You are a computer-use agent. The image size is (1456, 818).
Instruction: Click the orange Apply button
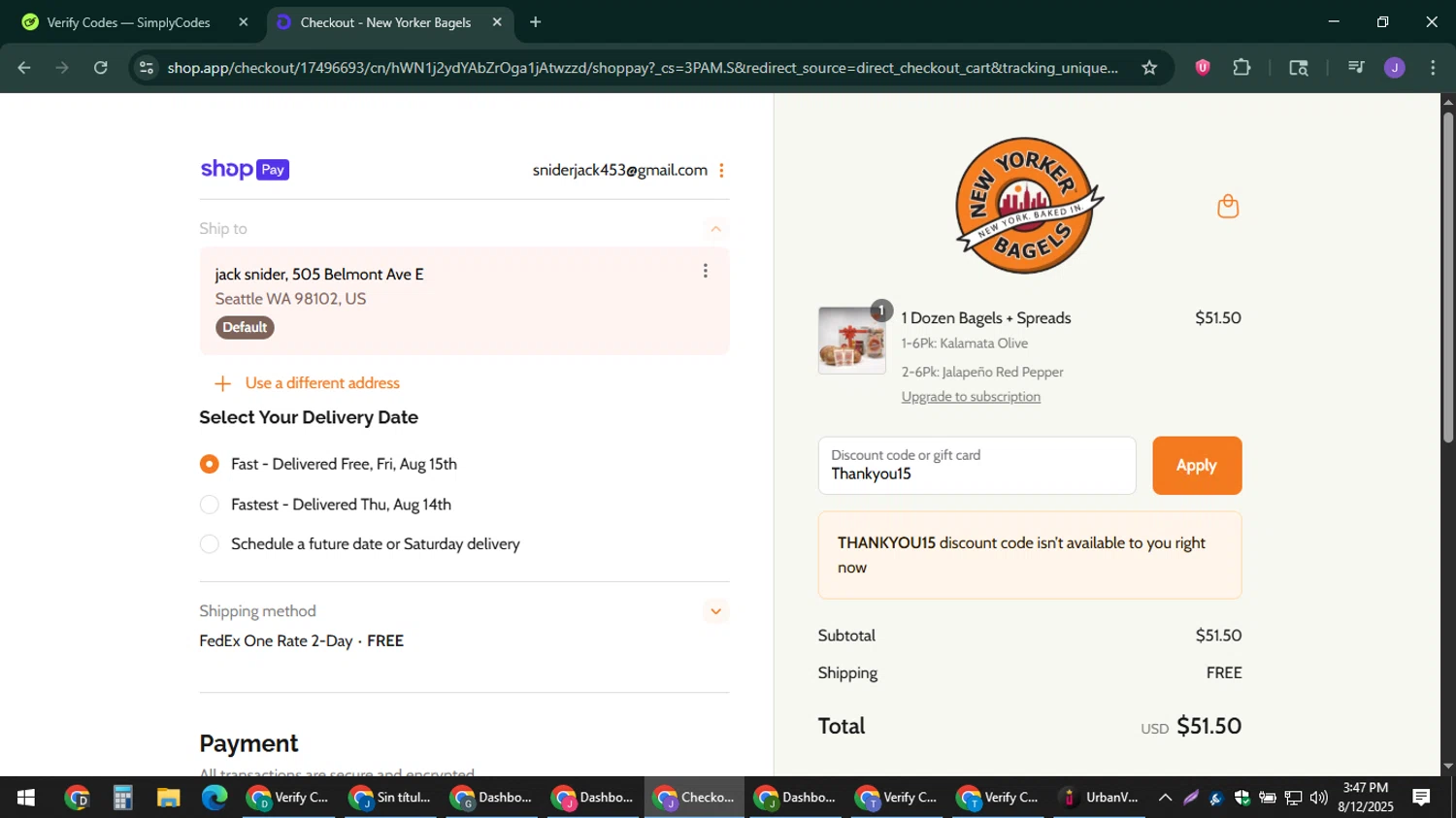pyautogui.click(x=1197, y=466)
